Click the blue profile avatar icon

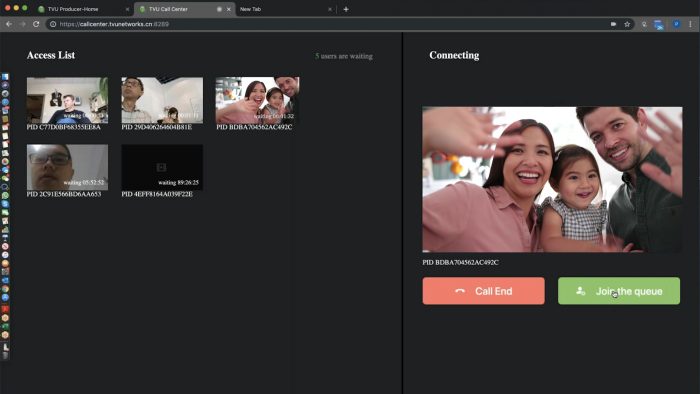pos(676,24)
